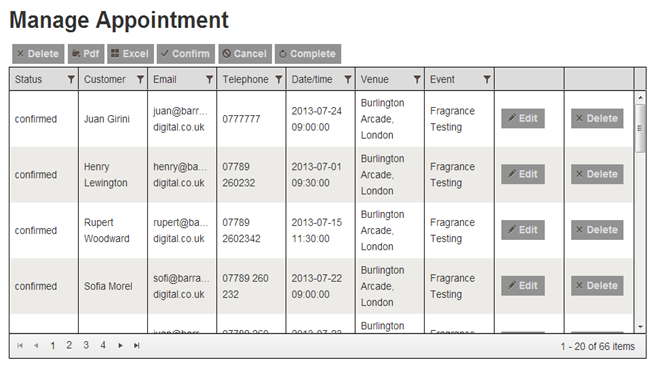Delete Juan Girini's appointment row
Viewport: 654px width, 369px height.
pos(597,118)
